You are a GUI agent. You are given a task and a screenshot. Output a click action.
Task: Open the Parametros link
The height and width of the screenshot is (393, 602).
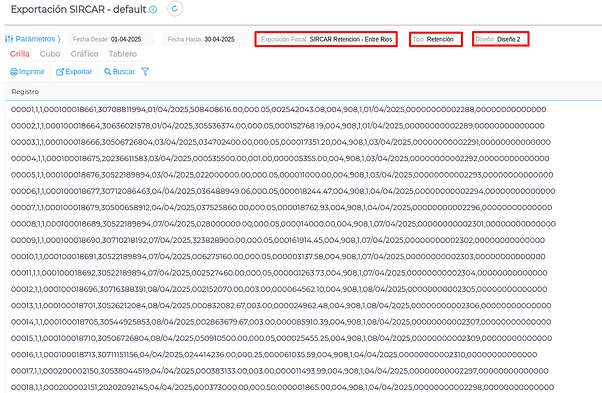pos(35,39)
